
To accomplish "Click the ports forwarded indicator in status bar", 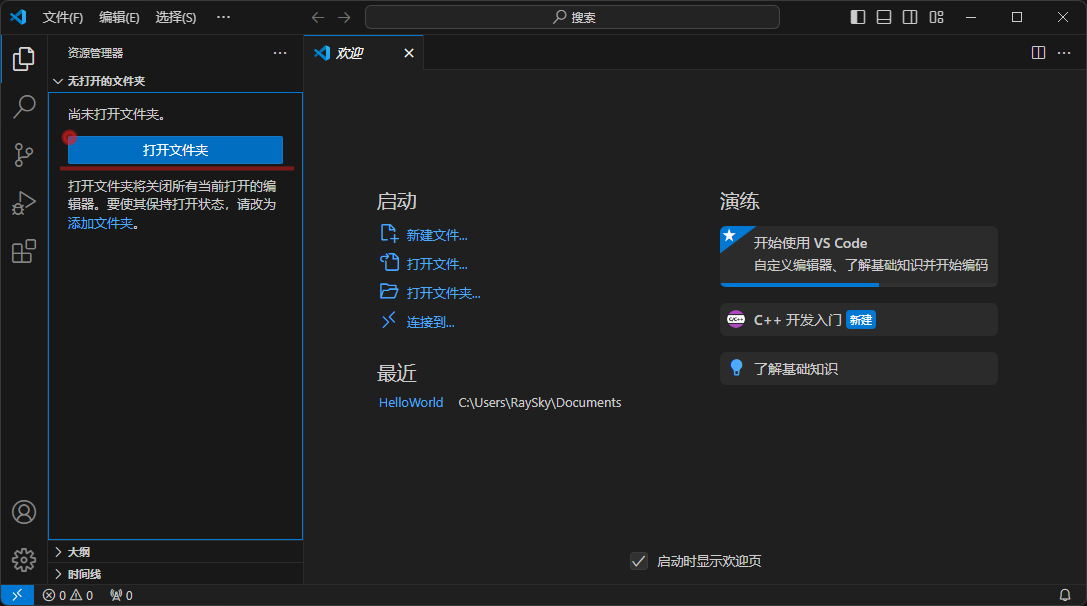I will coord(121,595).
